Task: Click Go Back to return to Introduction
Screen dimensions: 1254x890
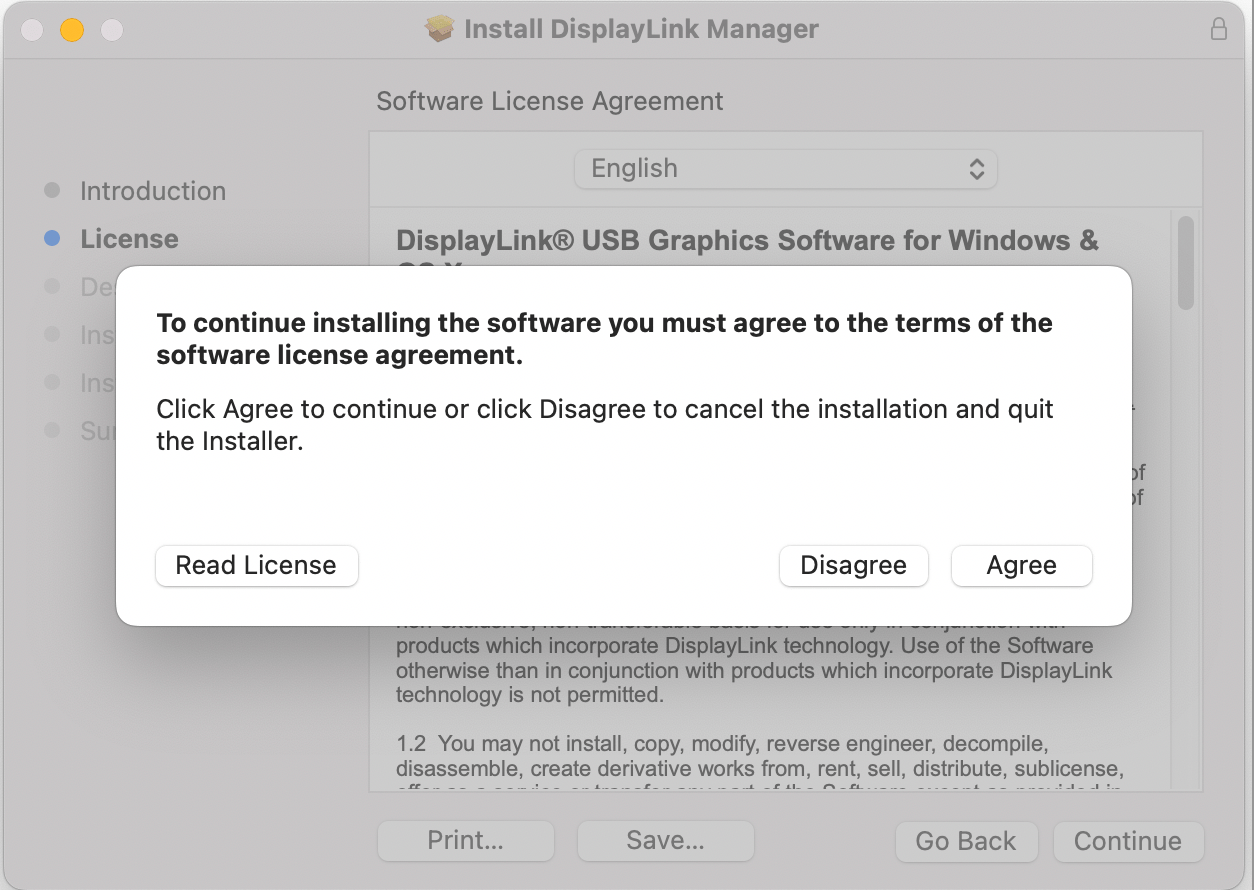Action: [966, 841]
